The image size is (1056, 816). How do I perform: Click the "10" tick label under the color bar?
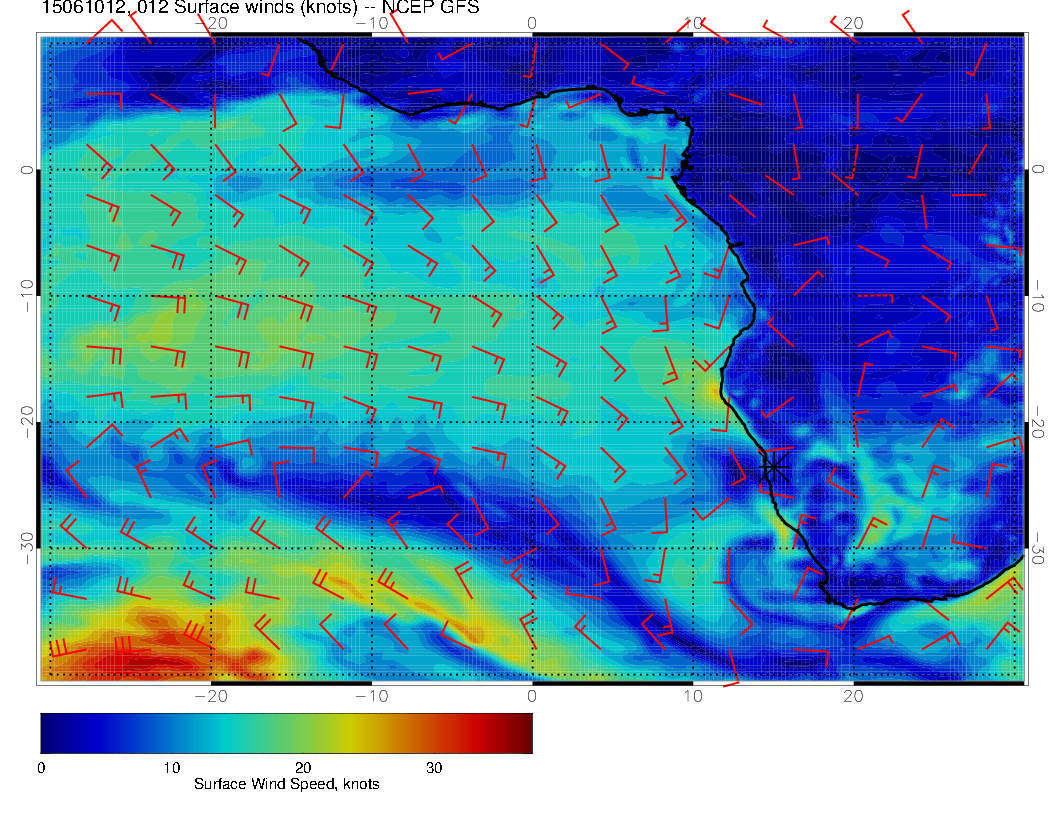click(172, 768)
